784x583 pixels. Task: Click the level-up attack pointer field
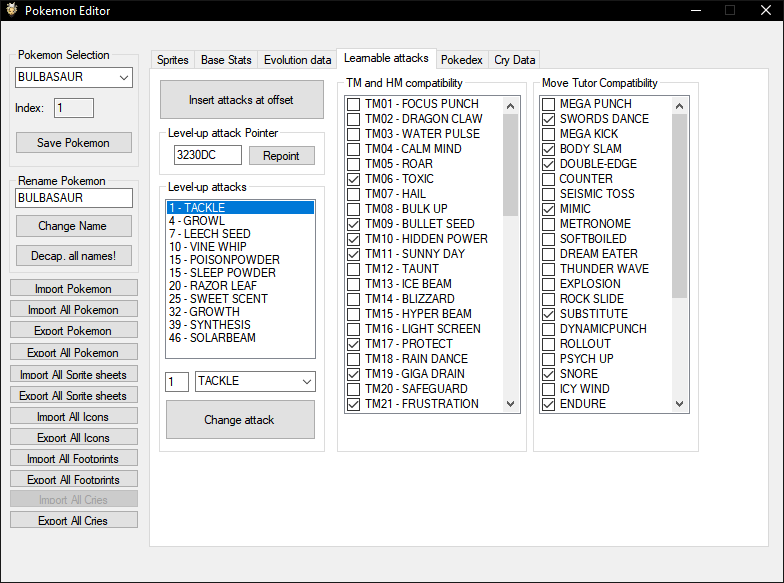207,155
